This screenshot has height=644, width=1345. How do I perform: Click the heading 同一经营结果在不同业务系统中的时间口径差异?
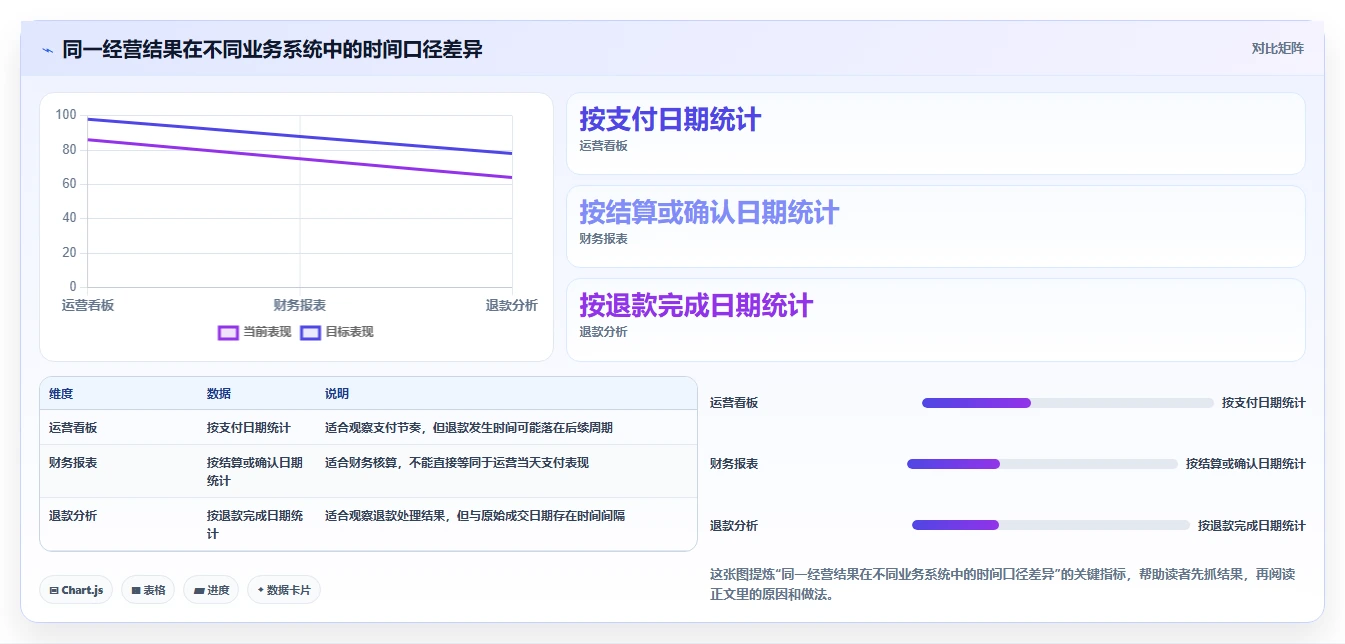pyautogui.click(x=272, y=49)
